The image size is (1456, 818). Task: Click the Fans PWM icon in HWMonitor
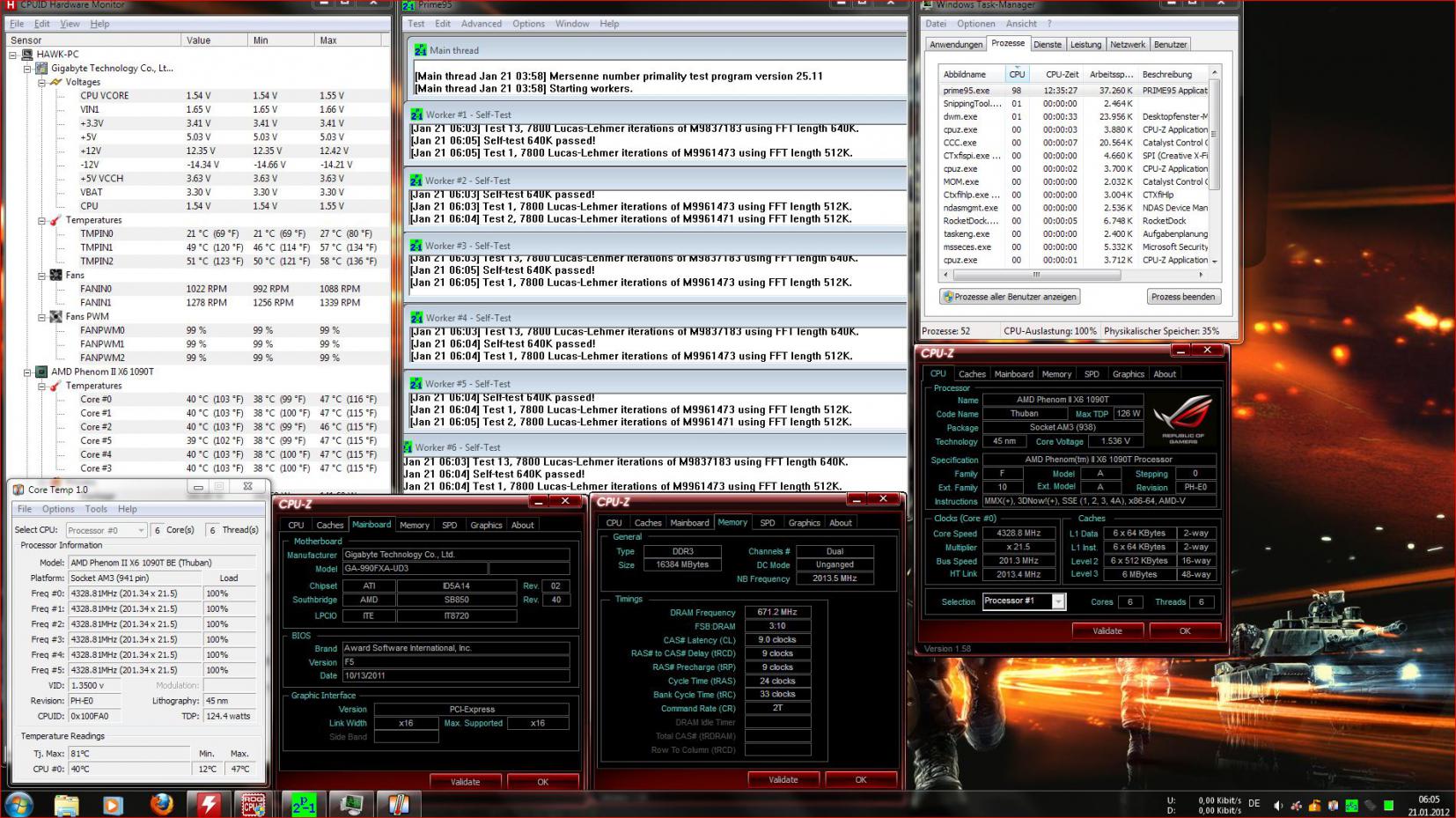pos(55,316)
